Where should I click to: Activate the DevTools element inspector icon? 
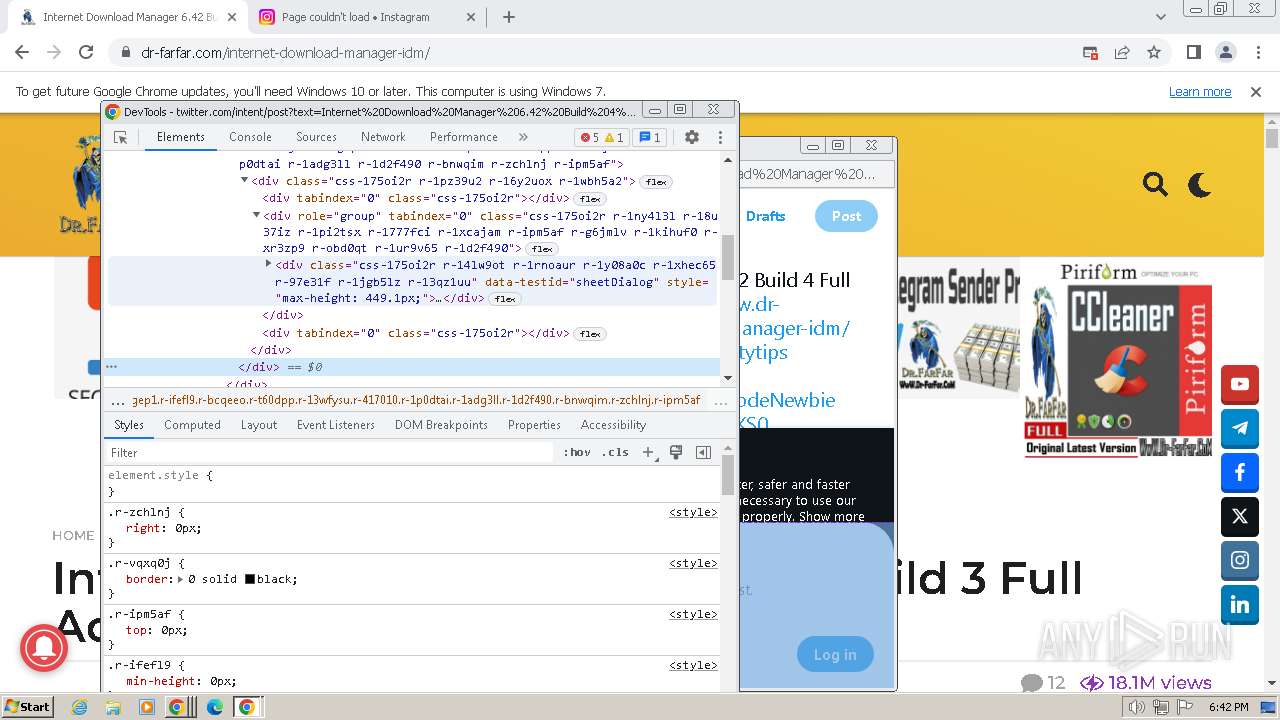click(120, 138)
